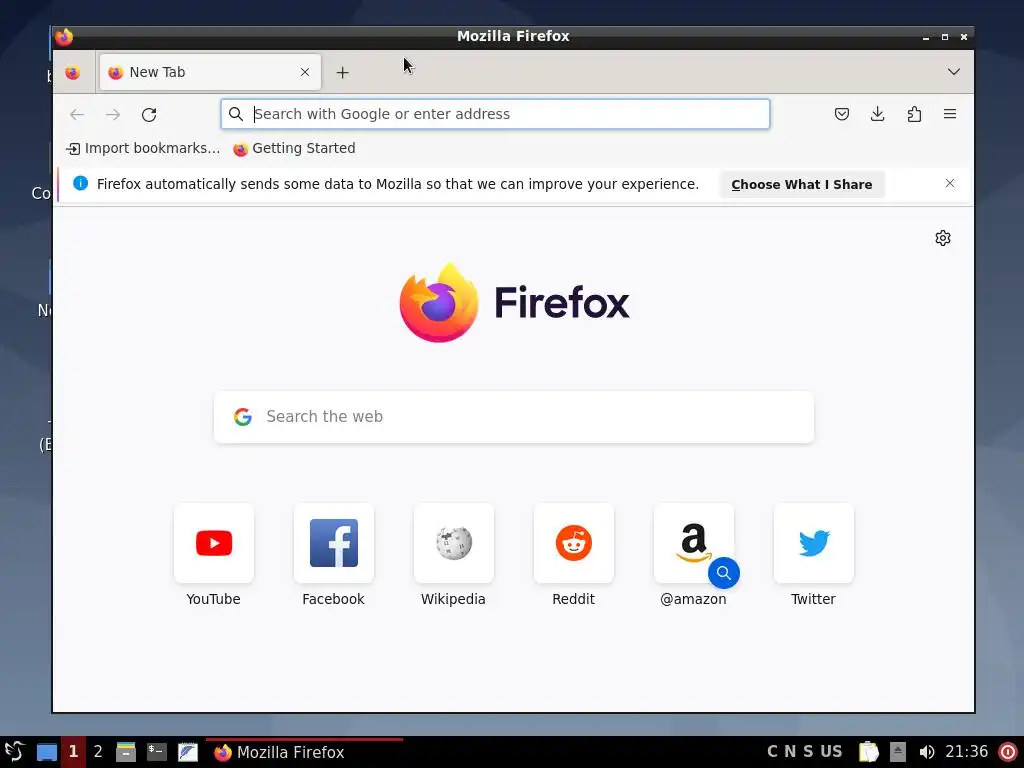Click the volume speaker tray icon
Viewport: 1024px width, 768px height.
point(926,752)
